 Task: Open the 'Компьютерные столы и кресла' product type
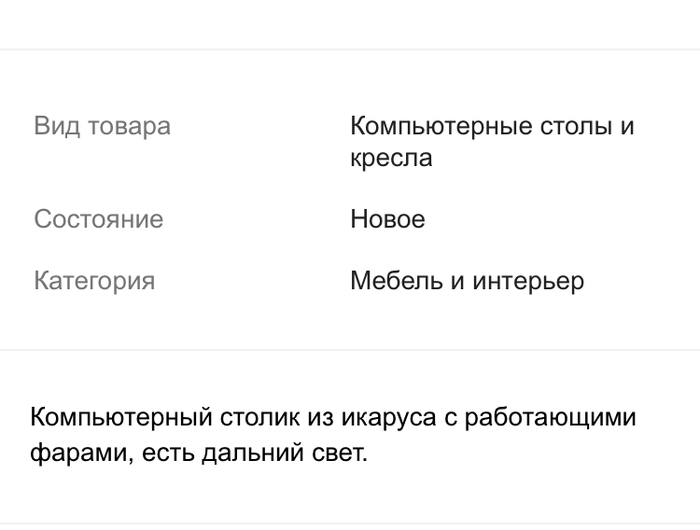491,142
